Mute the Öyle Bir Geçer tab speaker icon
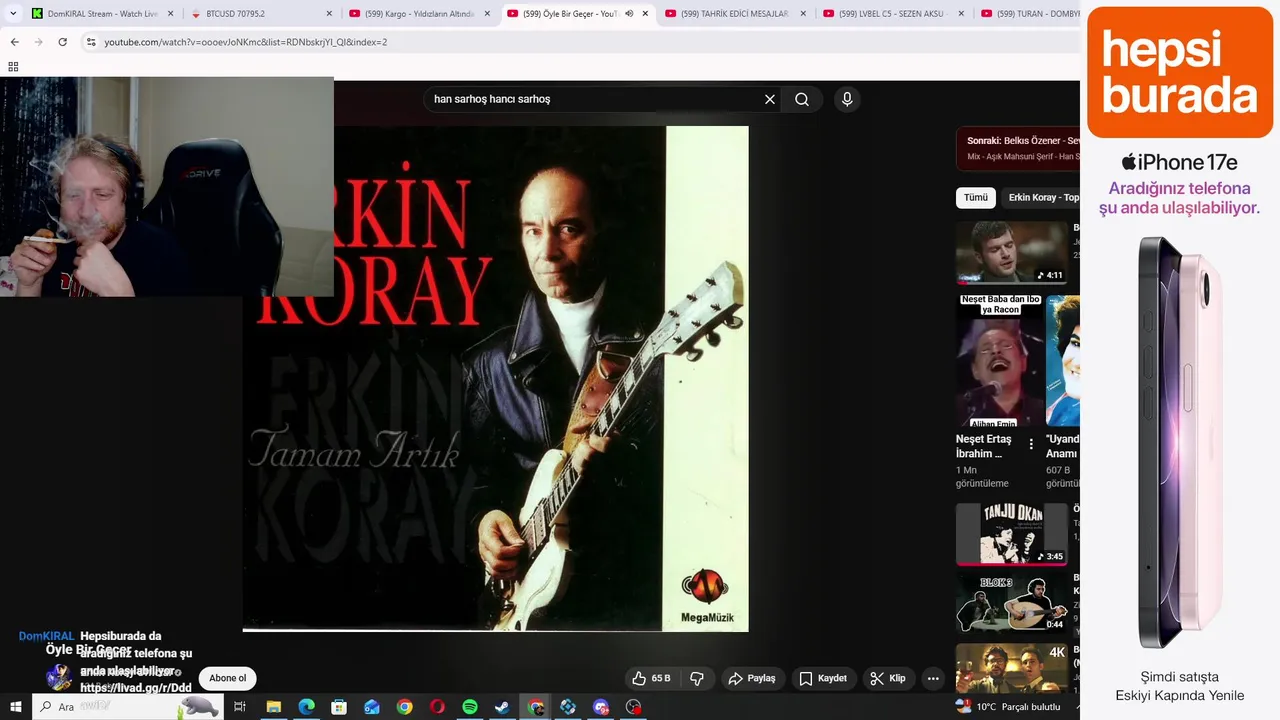This screenshot has width=1280, height=720. 629,14
